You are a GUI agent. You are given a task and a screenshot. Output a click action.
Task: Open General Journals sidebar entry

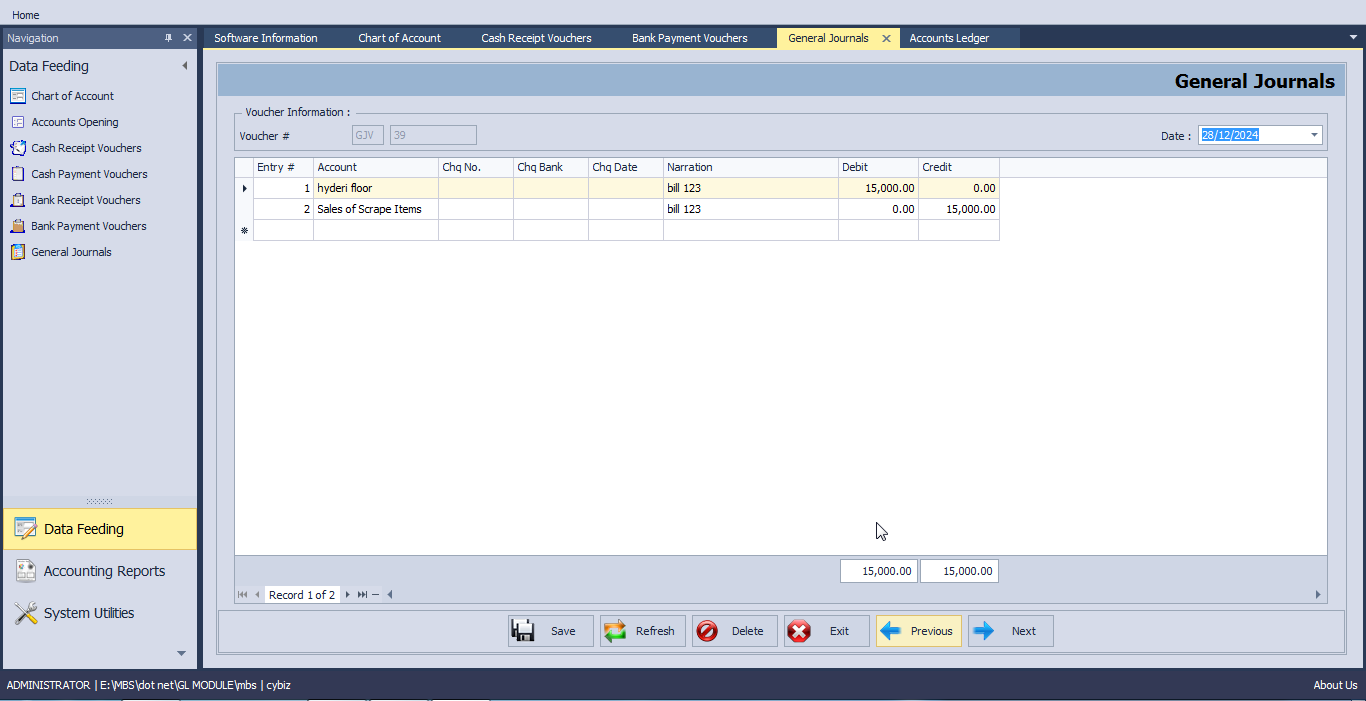(71, 252)
